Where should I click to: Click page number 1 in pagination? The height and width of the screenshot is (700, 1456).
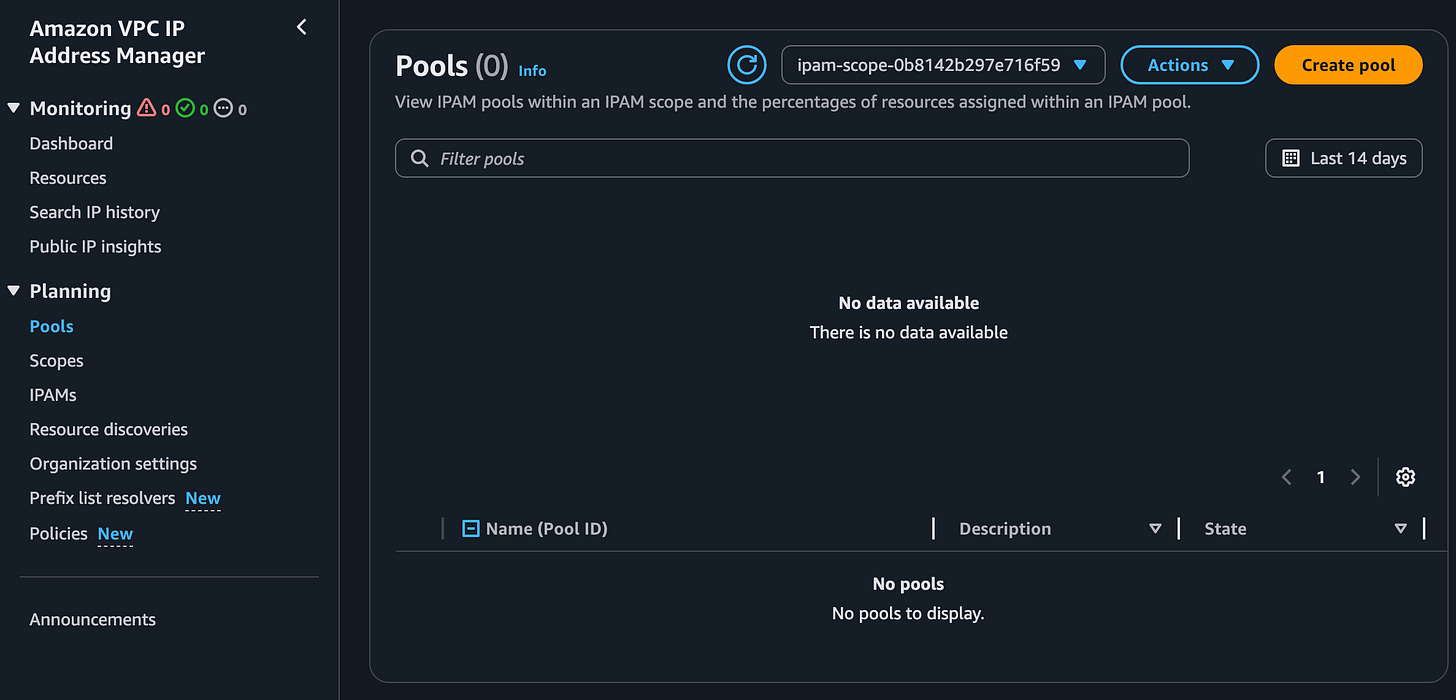coord(1321,477)
